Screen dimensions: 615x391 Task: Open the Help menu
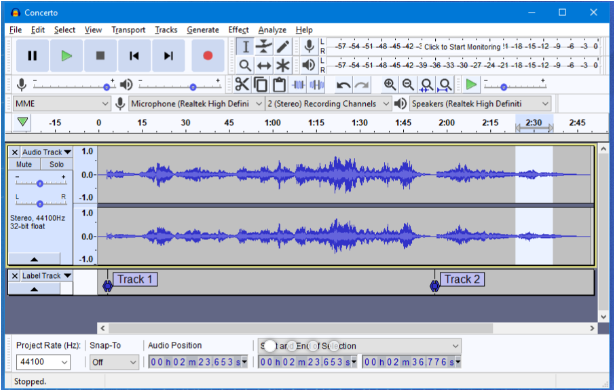304,30
